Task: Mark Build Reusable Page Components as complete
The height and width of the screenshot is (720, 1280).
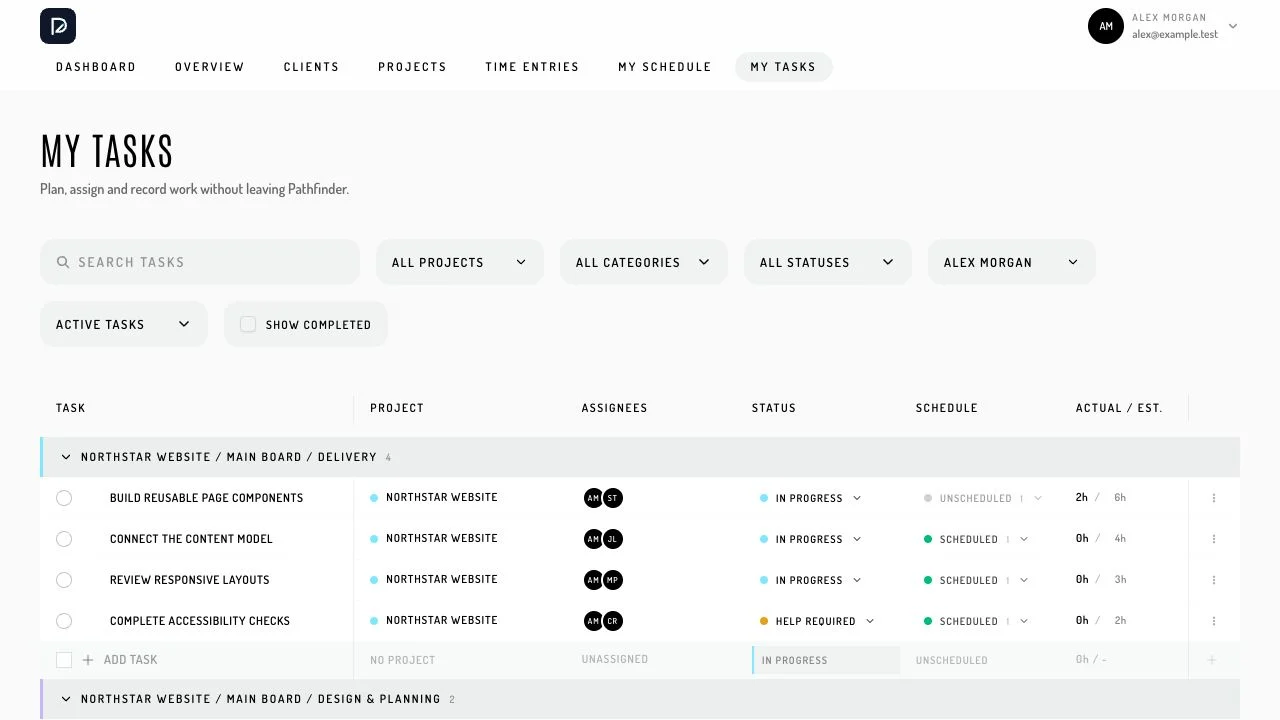Action: coord(64,498)
